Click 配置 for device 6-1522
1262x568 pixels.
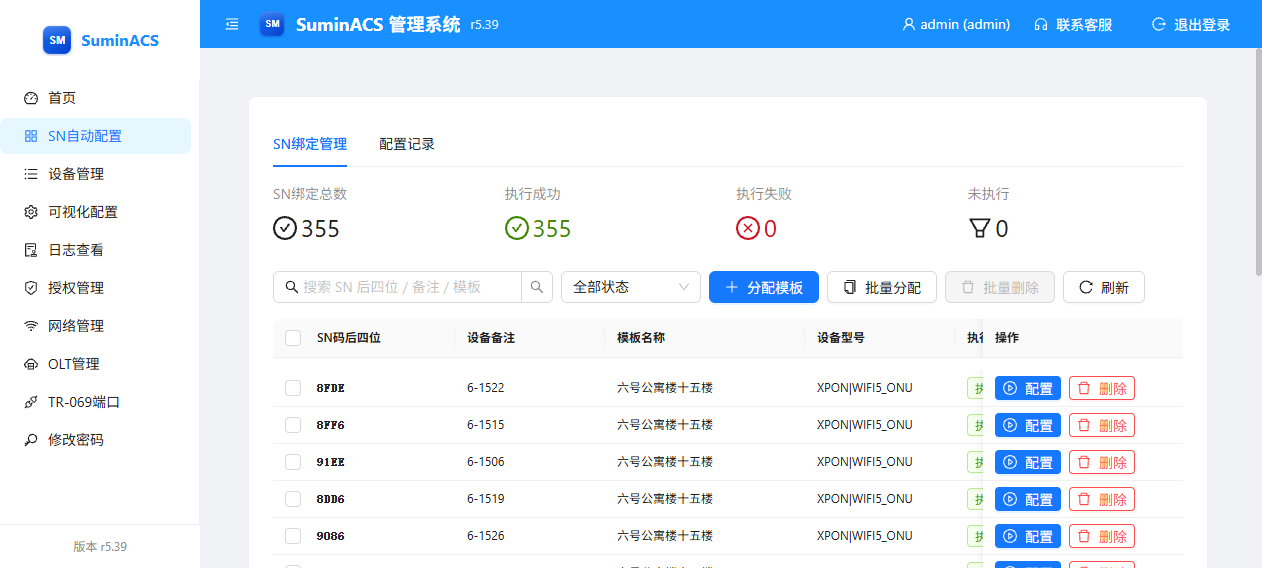1028,388
